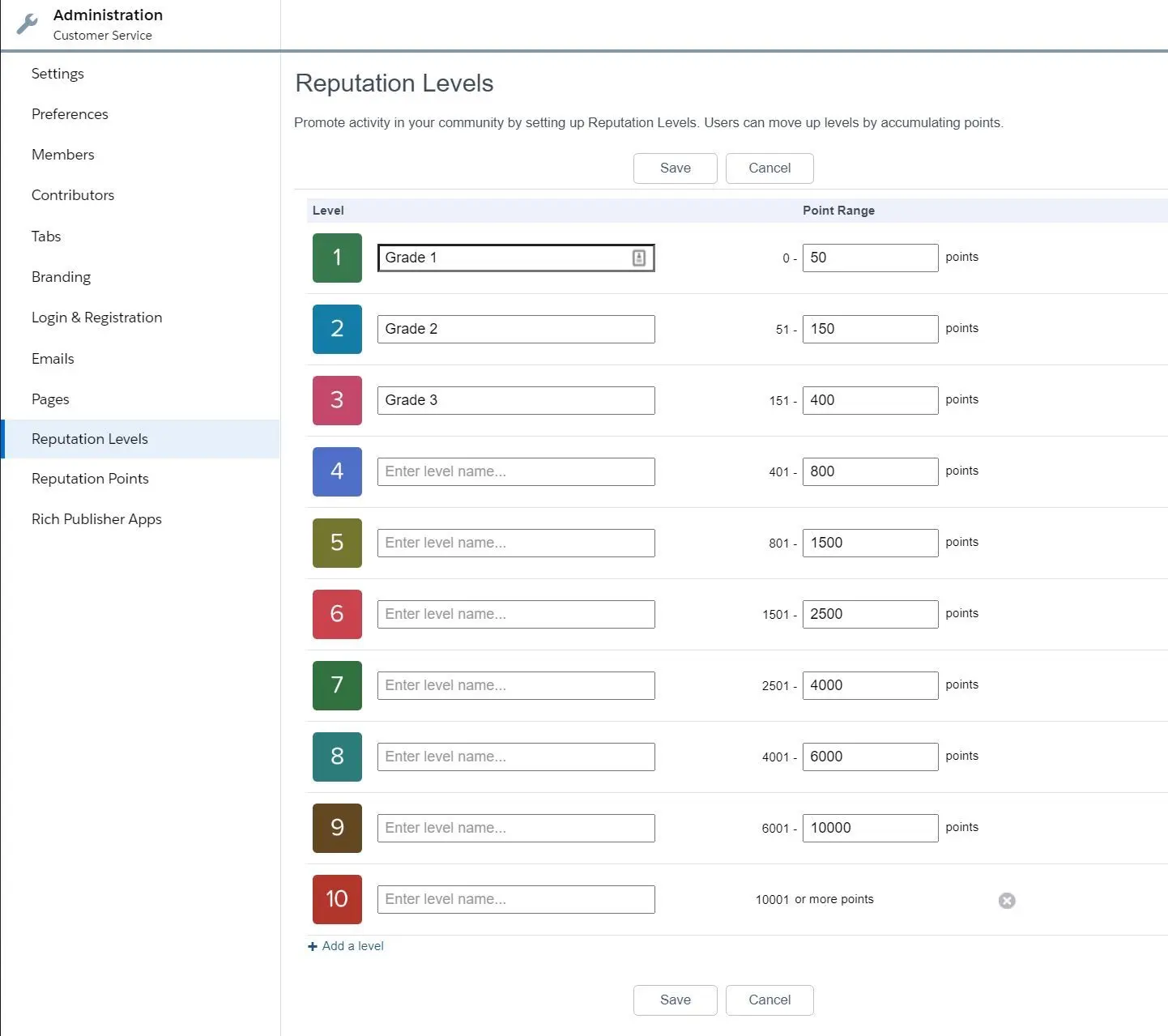1168x1036 pixels.
Task: Click the 800 points input field
Action: [x=871, y=471]
